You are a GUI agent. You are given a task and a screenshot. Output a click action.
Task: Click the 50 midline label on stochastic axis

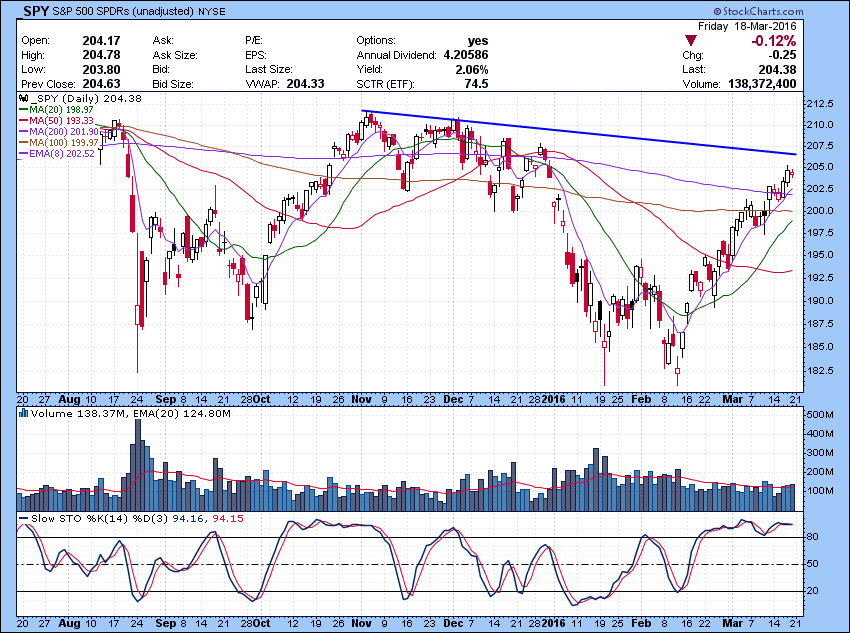coord(813,564)
